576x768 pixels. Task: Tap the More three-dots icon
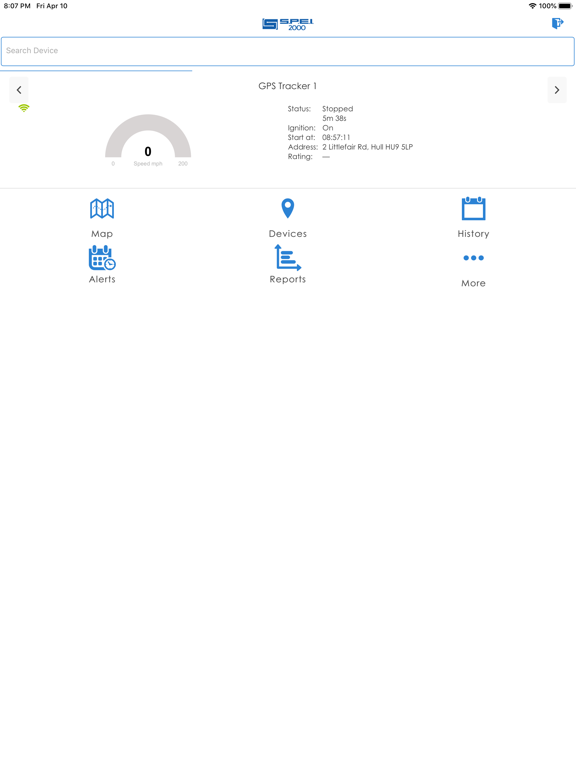pos(473,258)
